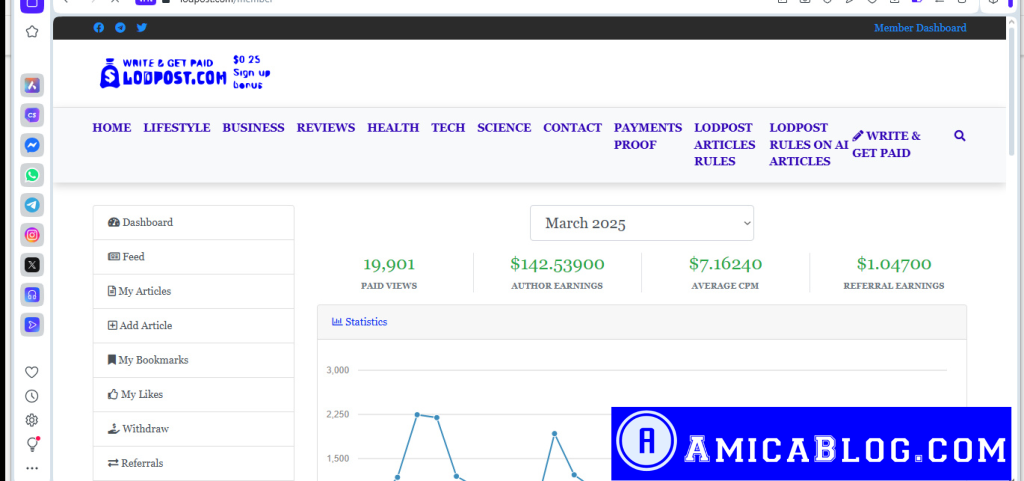Go to the HEALTH menu item
This screenshot has width=1024, height=481.
pos(393,128)
